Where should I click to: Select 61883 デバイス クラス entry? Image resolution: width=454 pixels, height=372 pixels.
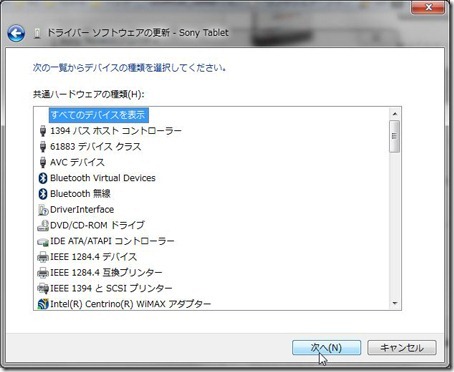pos(96,146)
